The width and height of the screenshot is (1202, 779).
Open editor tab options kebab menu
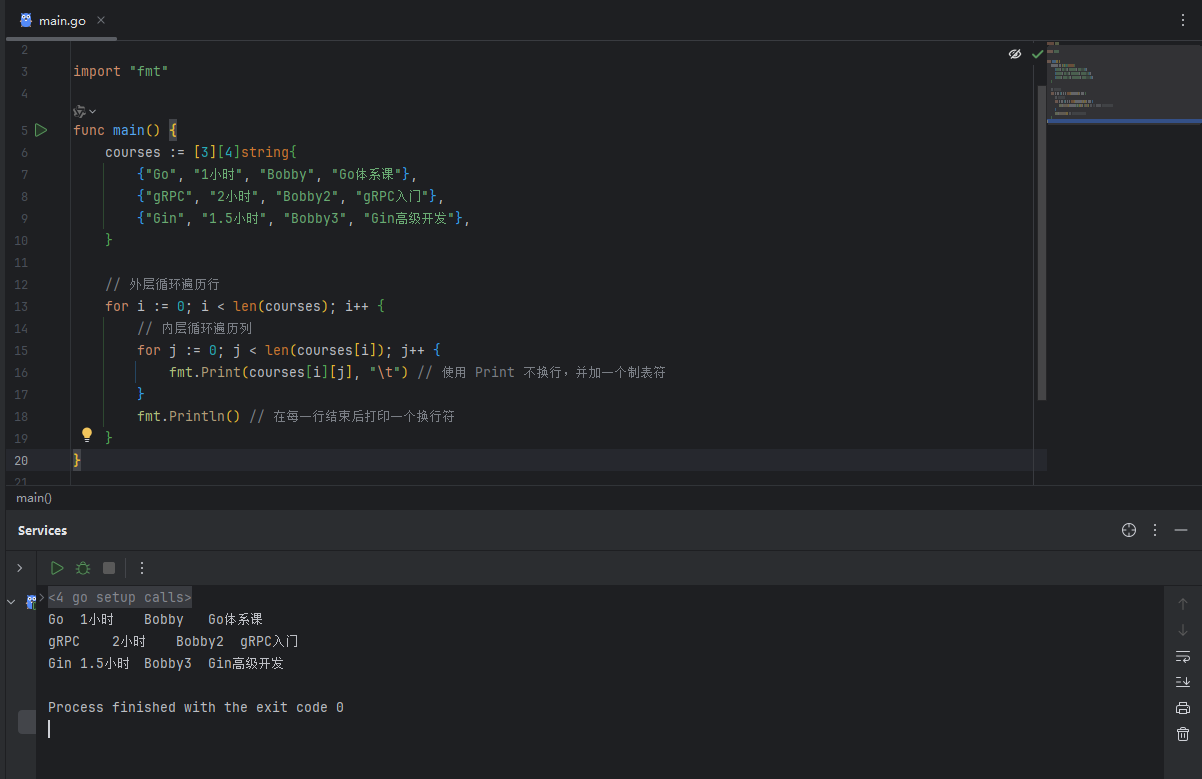coord(1184,20)
